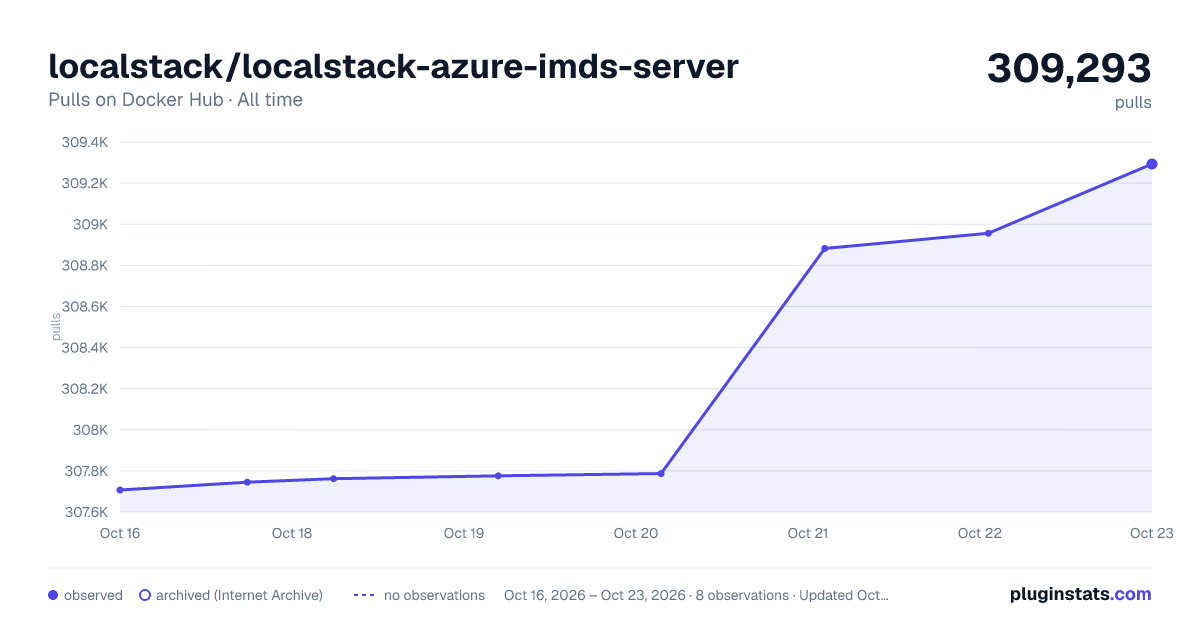Click the 'observed' legend text

tap(93, 595)
